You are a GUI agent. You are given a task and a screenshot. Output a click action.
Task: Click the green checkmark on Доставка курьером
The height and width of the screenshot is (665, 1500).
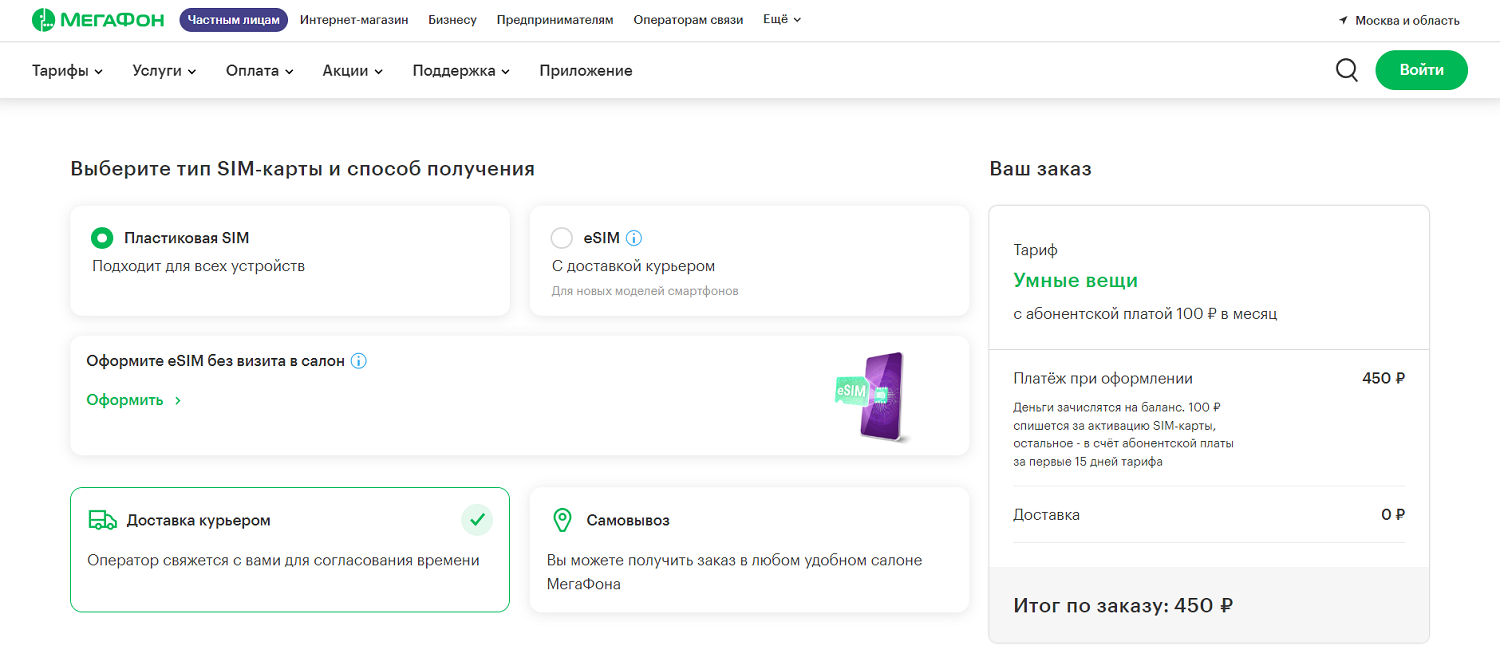(x=477, y=520)
